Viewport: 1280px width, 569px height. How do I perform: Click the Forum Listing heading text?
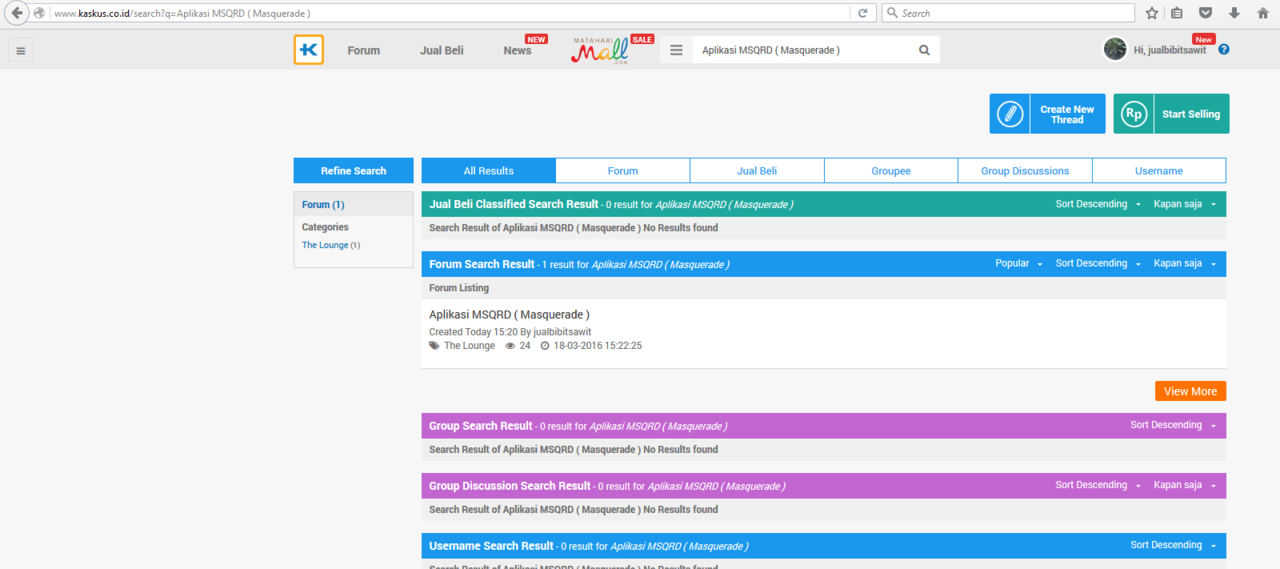[459, 288]
